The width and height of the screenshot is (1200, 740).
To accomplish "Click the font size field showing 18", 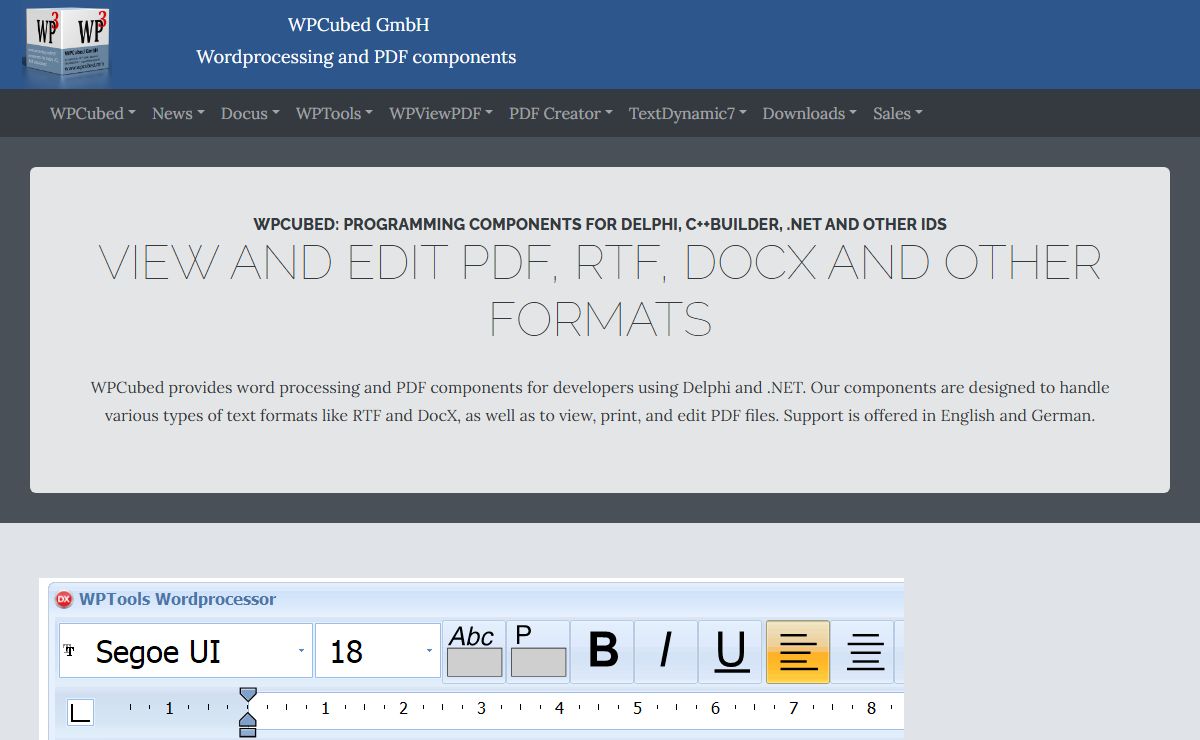I will tap(378, 652).
